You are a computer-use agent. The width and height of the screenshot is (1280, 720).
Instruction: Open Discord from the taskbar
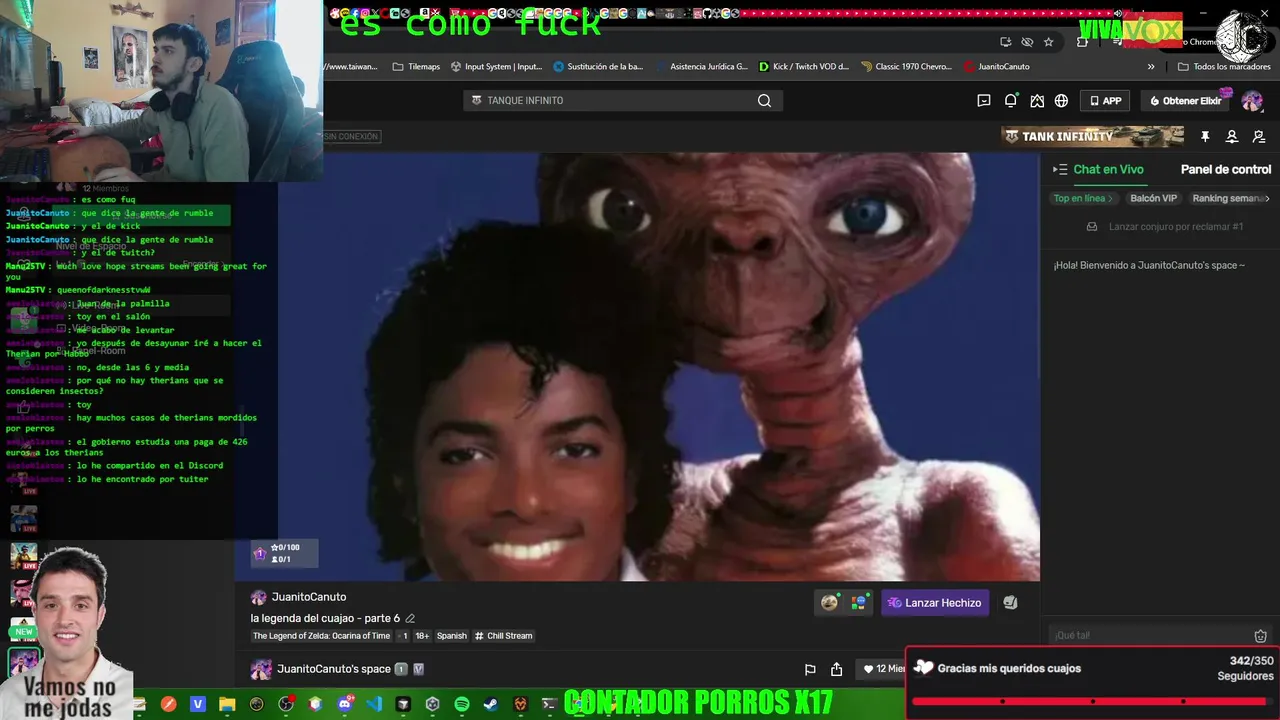(x=345, y=704)
